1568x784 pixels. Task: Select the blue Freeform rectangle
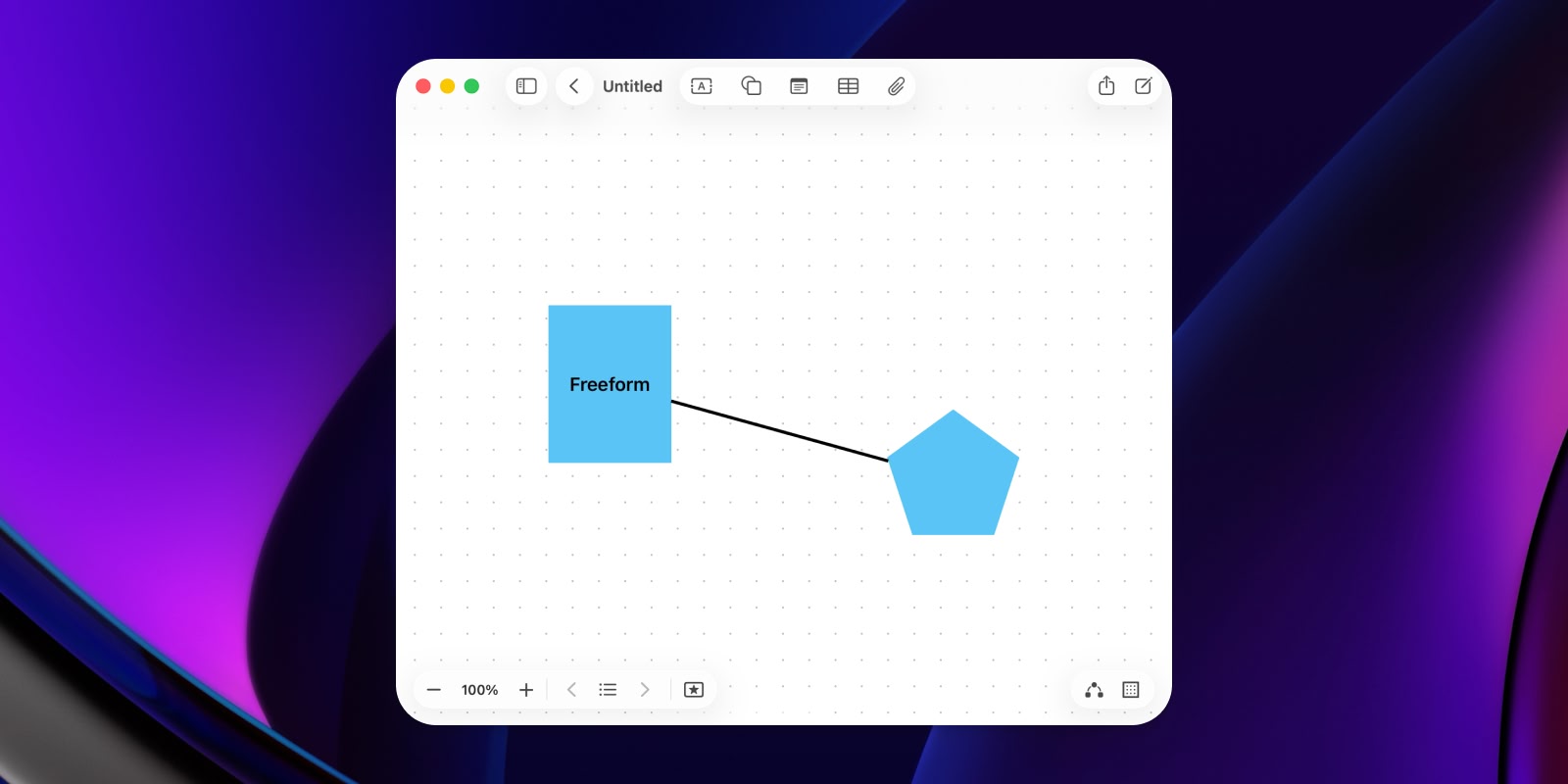[x=610, y=384]
